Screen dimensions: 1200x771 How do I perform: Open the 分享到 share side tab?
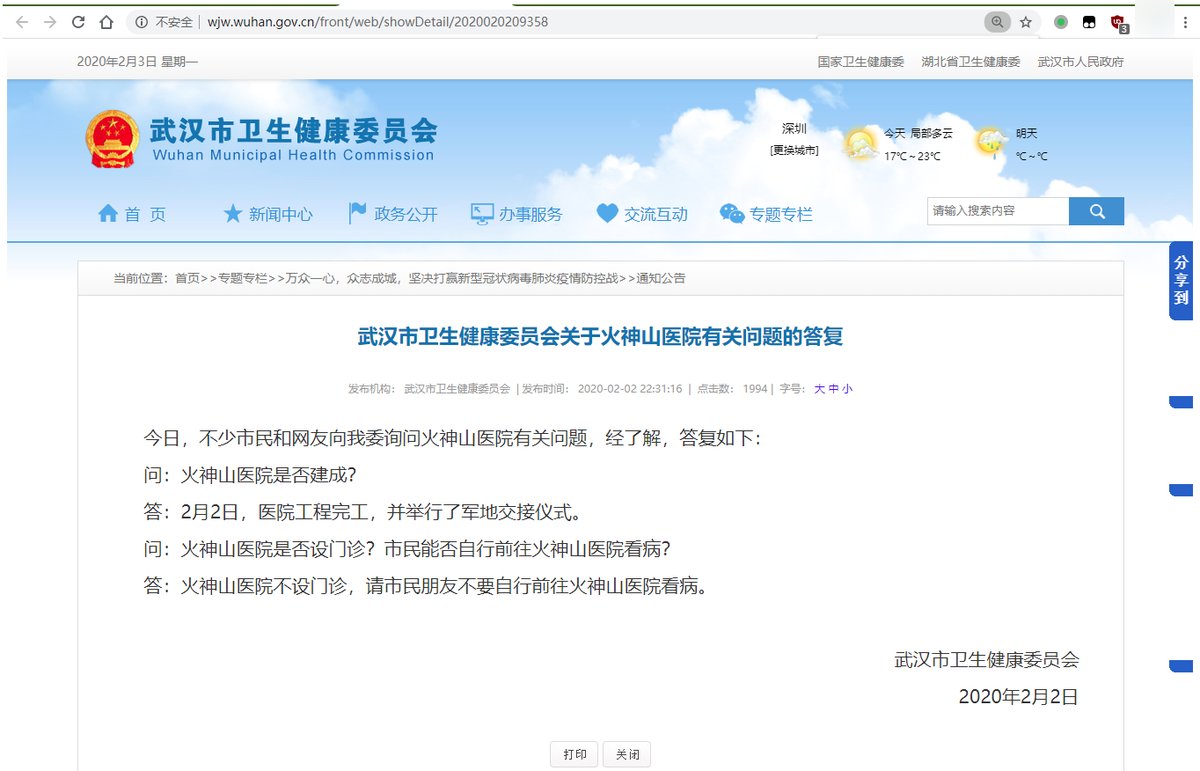click(1181, 280)
